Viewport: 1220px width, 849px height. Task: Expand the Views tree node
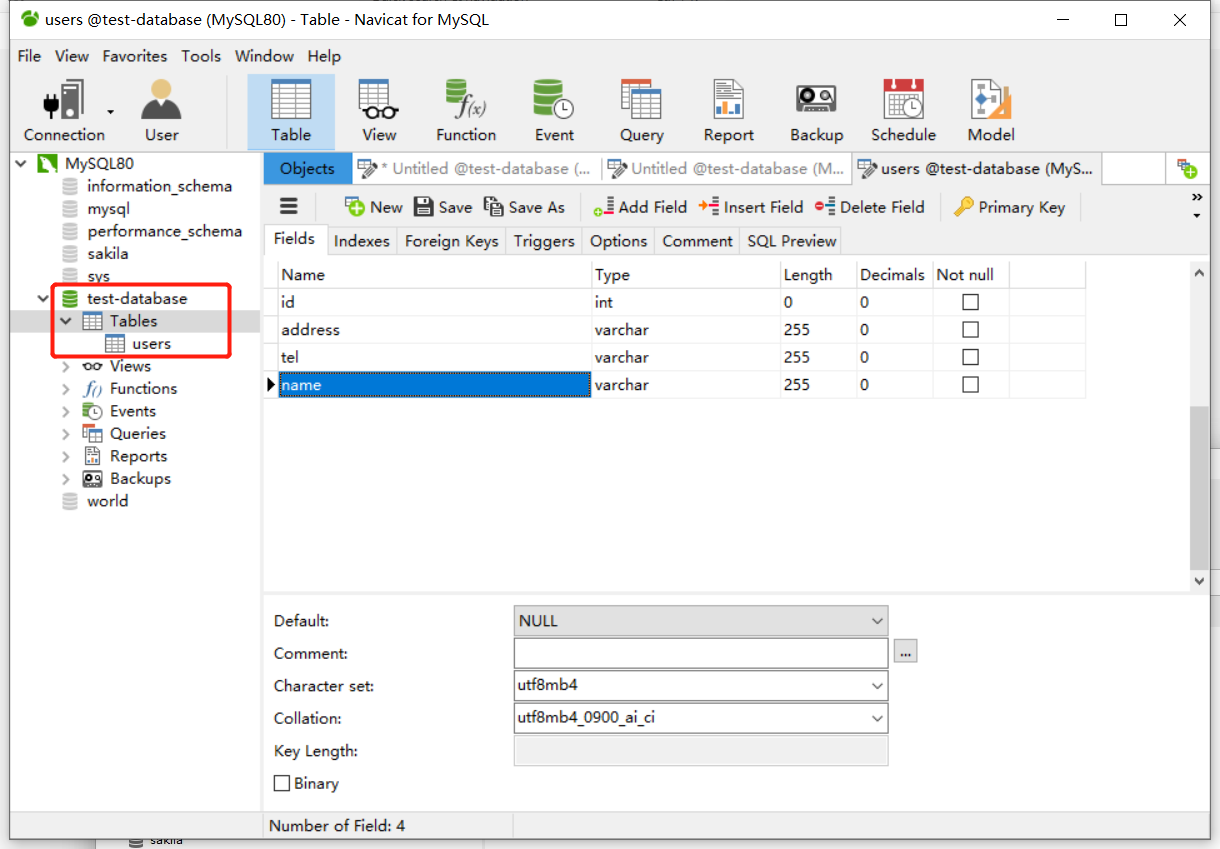(x=66, y=366)
